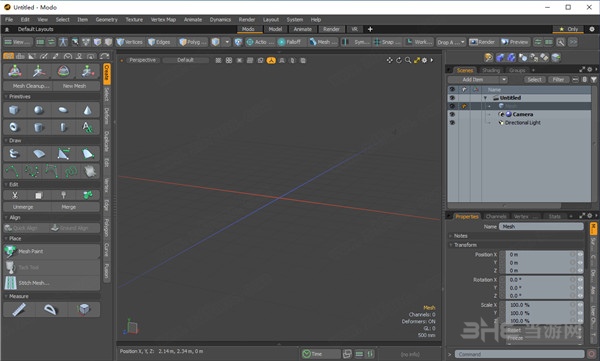This screenshot has height=361, width=600.
Task: Click the Command input field
Action: click(x=519, y=354)
